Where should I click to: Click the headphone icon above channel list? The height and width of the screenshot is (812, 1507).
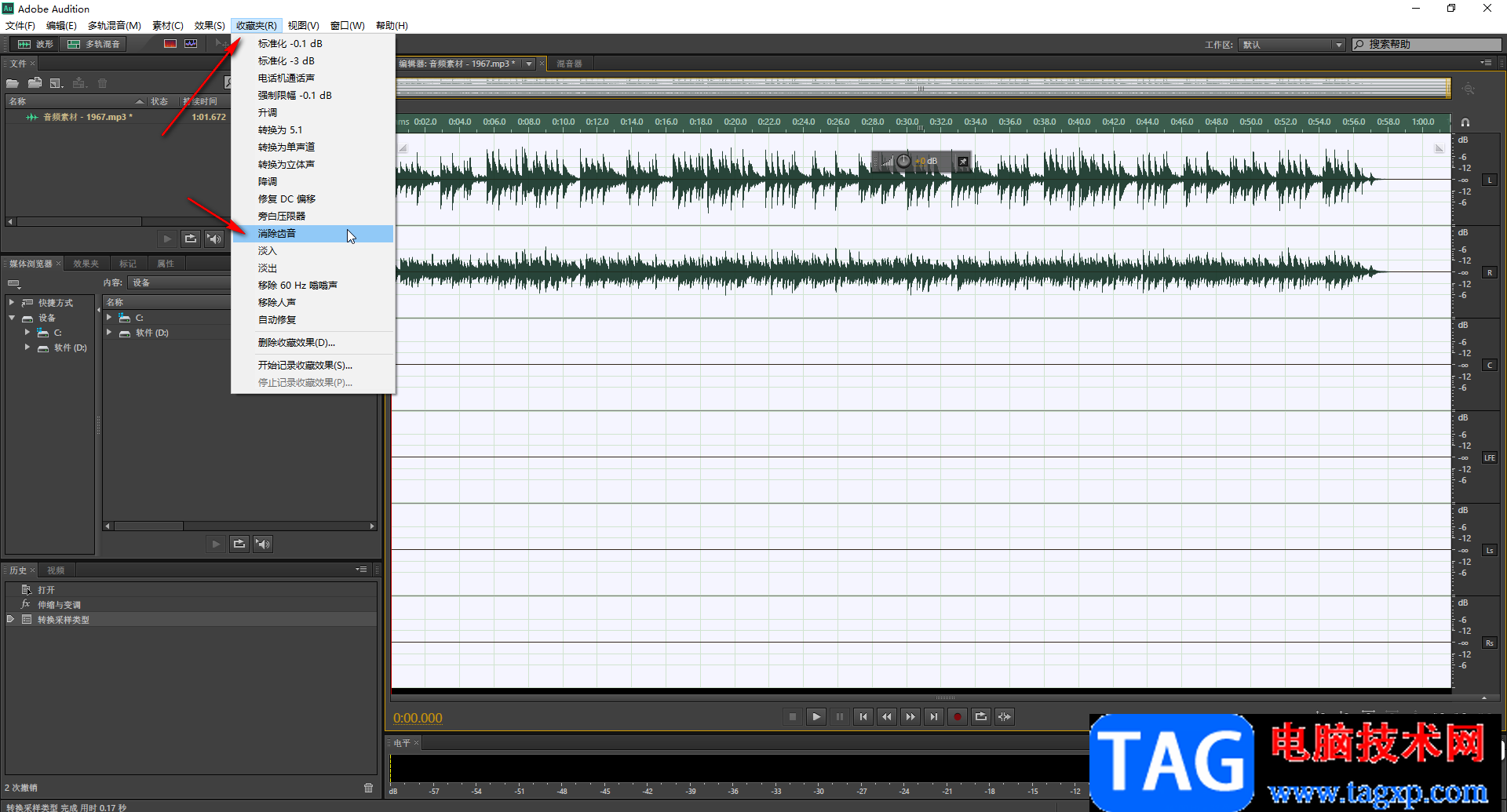pos(1465,122)
